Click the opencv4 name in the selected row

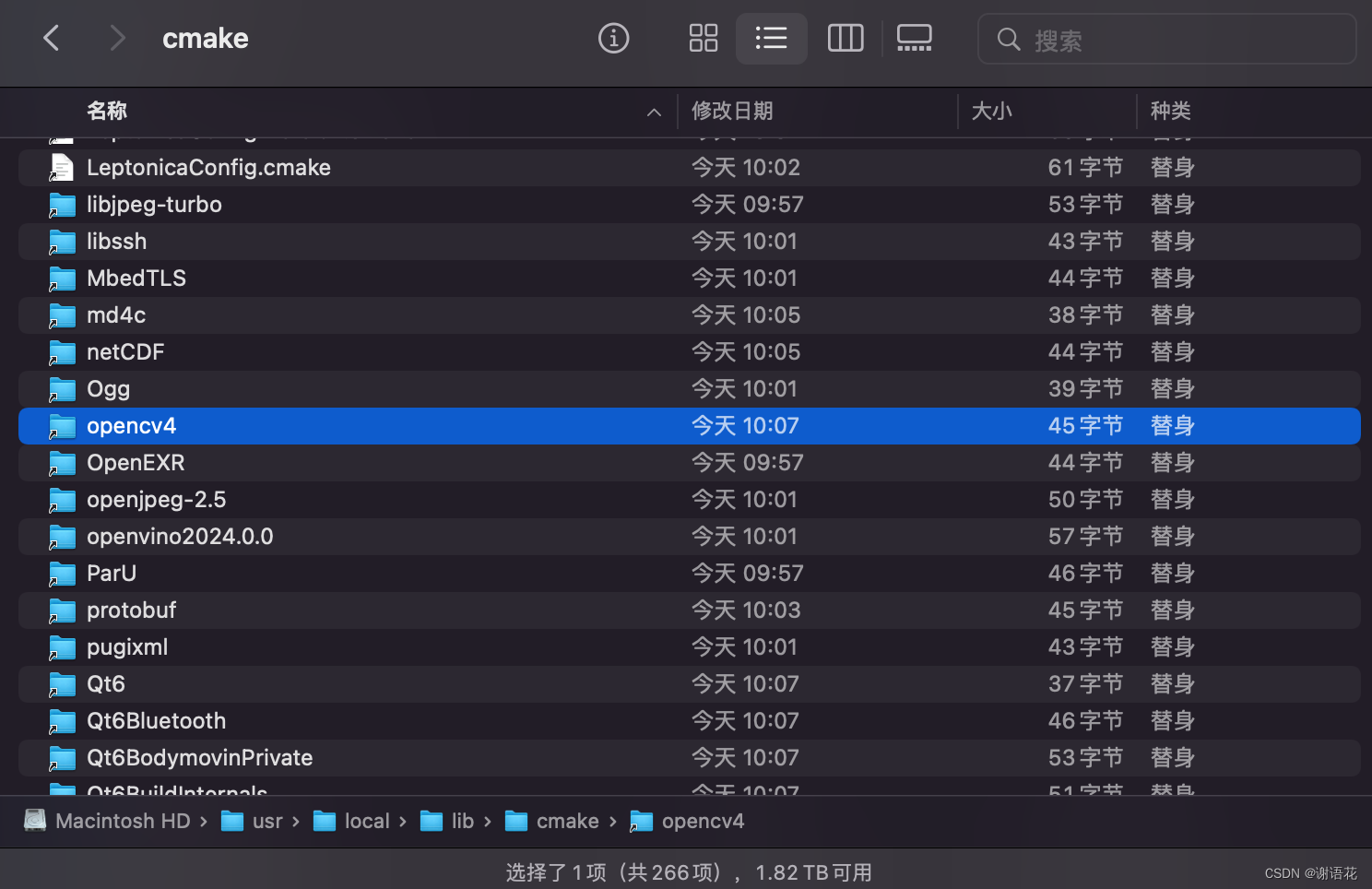(131, 426)
